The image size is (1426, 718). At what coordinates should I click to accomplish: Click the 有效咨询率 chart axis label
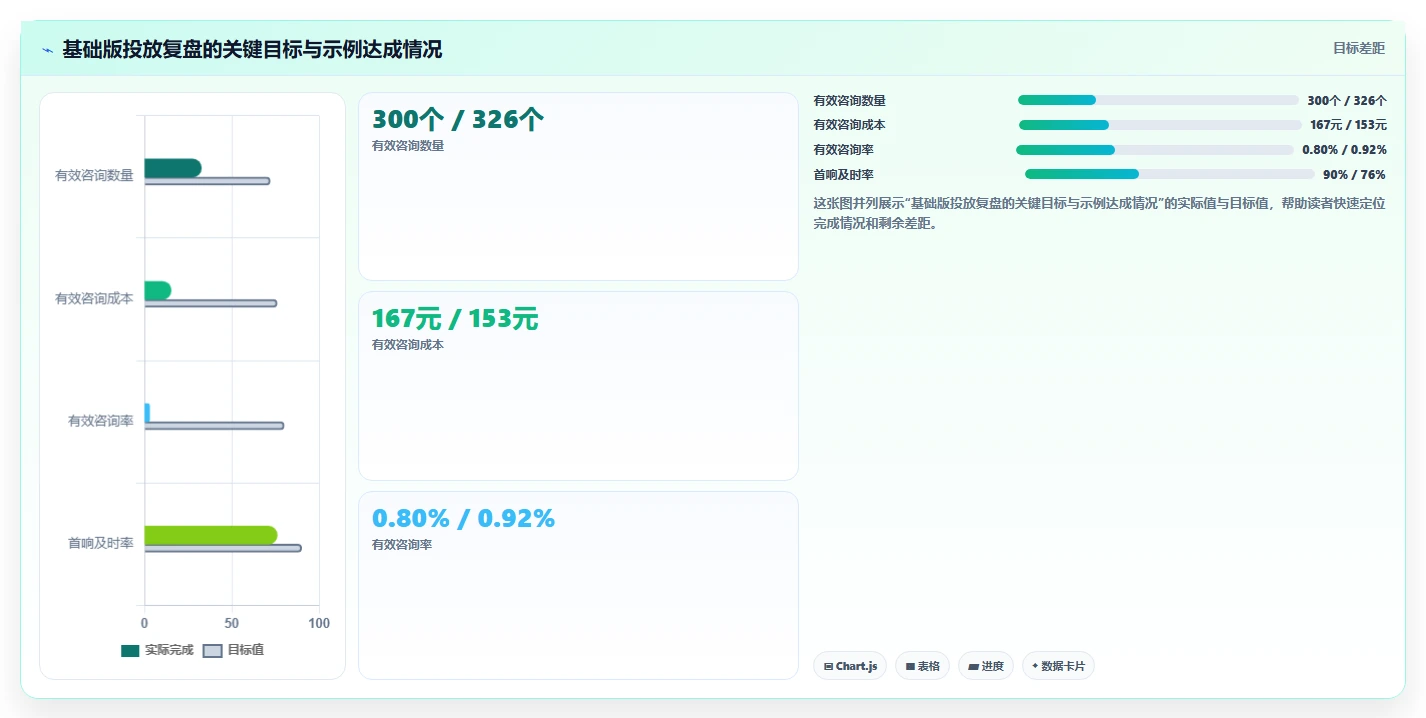101,421
